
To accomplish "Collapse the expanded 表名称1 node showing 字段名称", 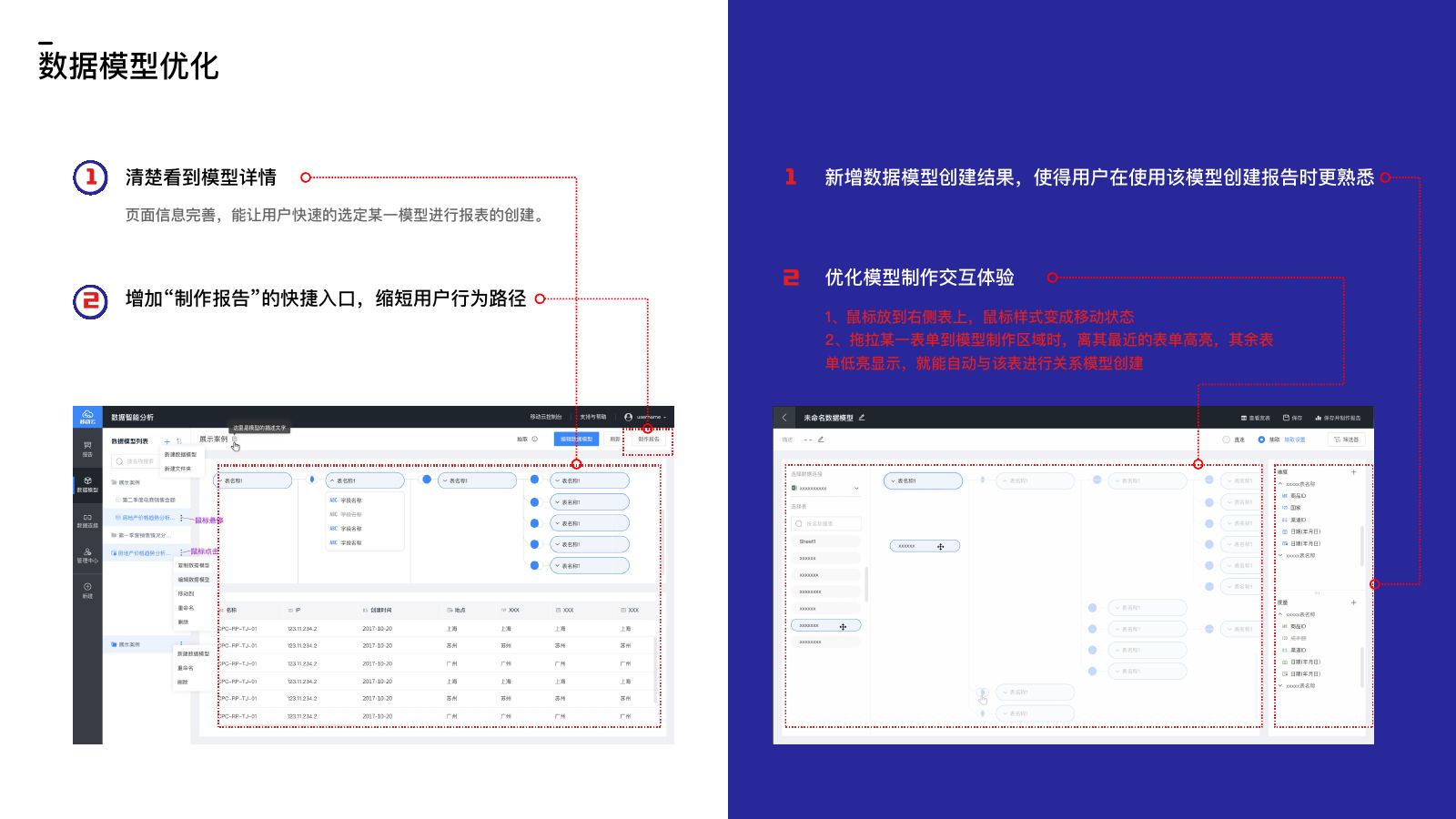I will (331, 480).
